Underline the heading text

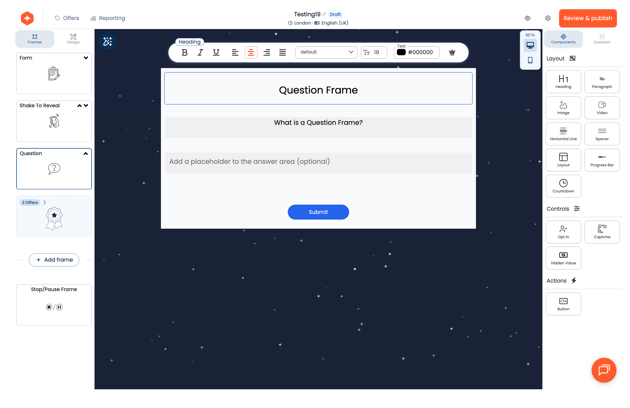(216, 52)
